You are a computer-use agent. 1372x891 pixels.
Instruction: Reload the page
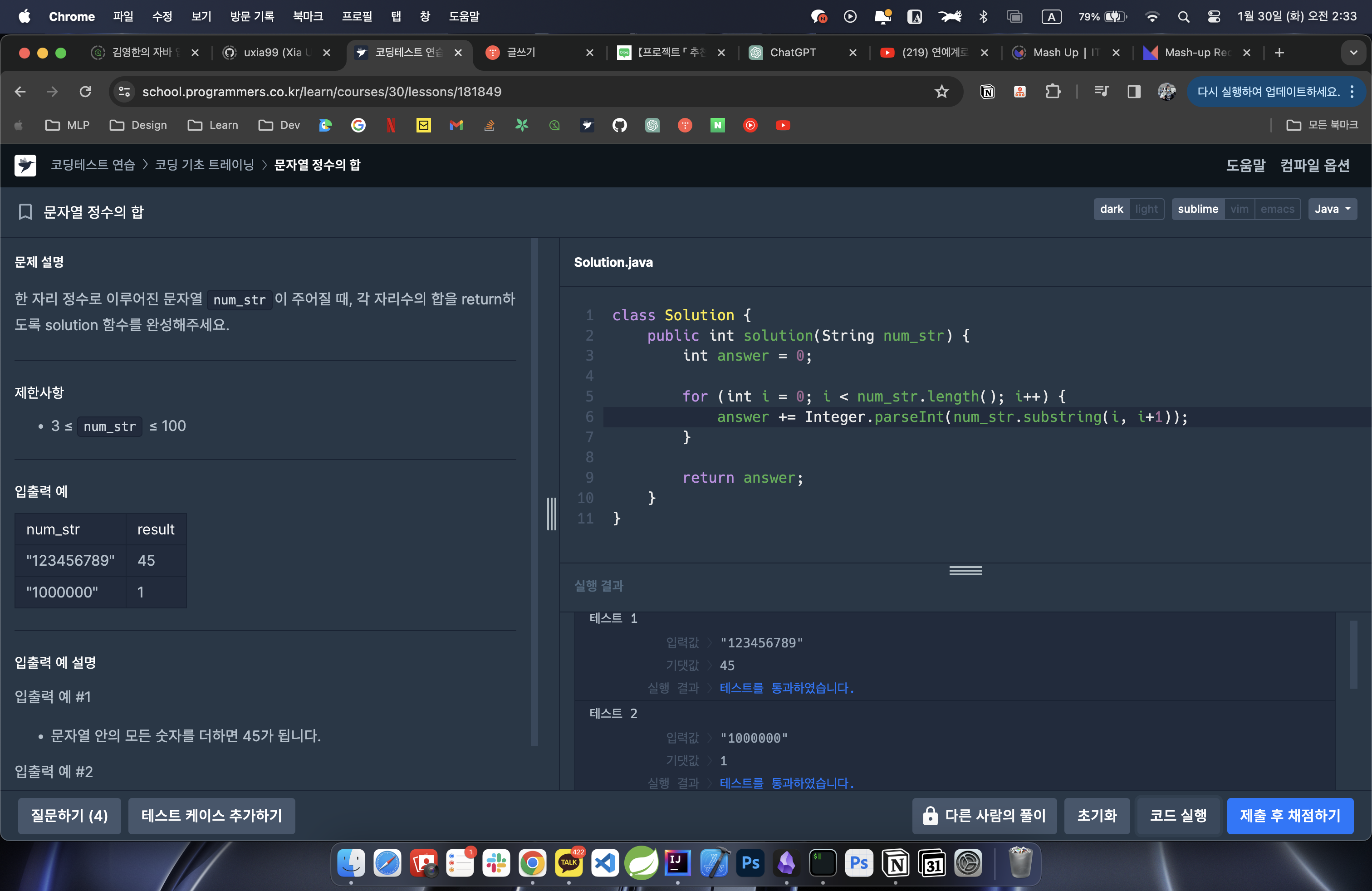(85, 92)
